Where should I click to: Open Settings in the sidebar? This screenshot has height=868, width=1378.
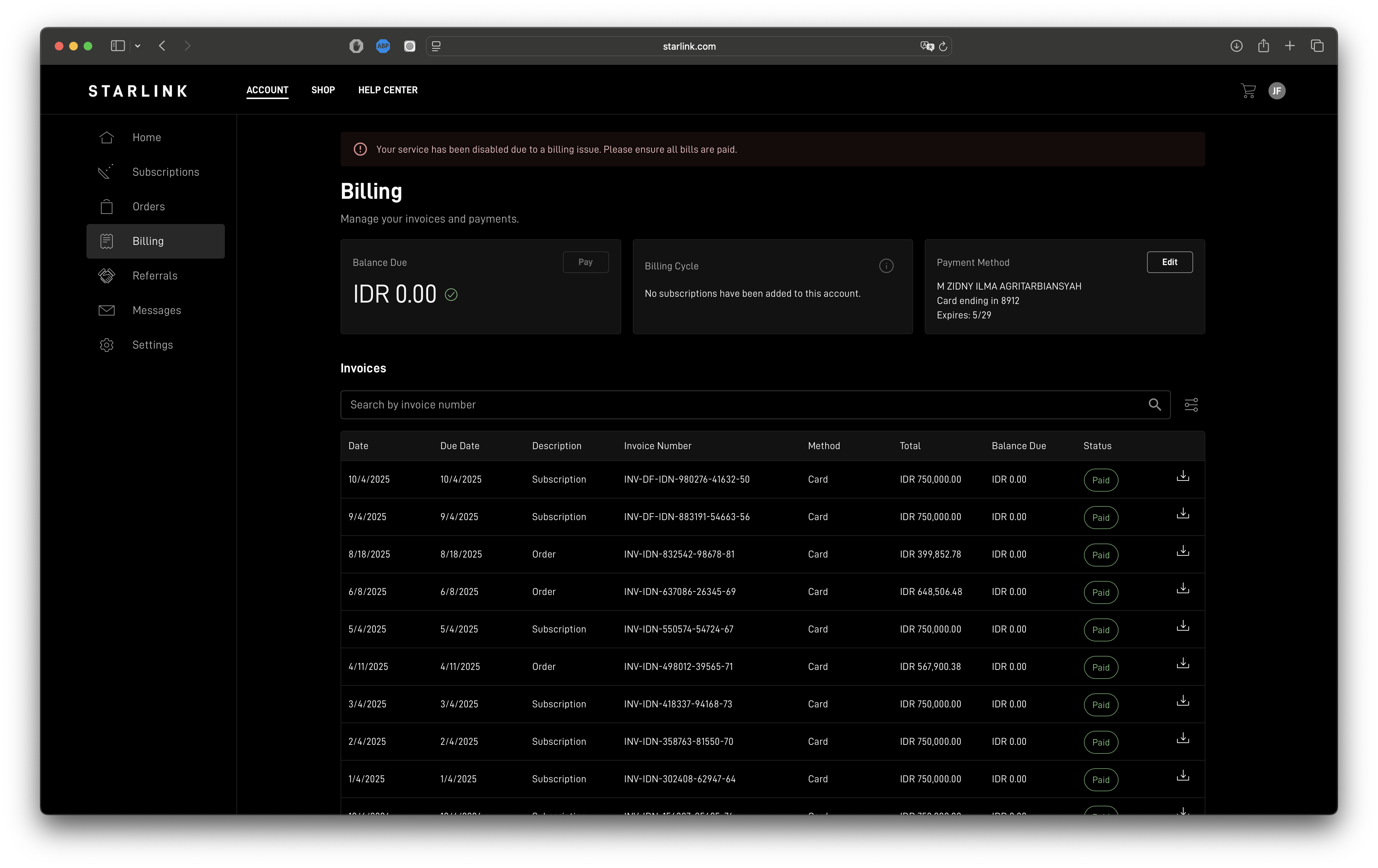point(152,345)
